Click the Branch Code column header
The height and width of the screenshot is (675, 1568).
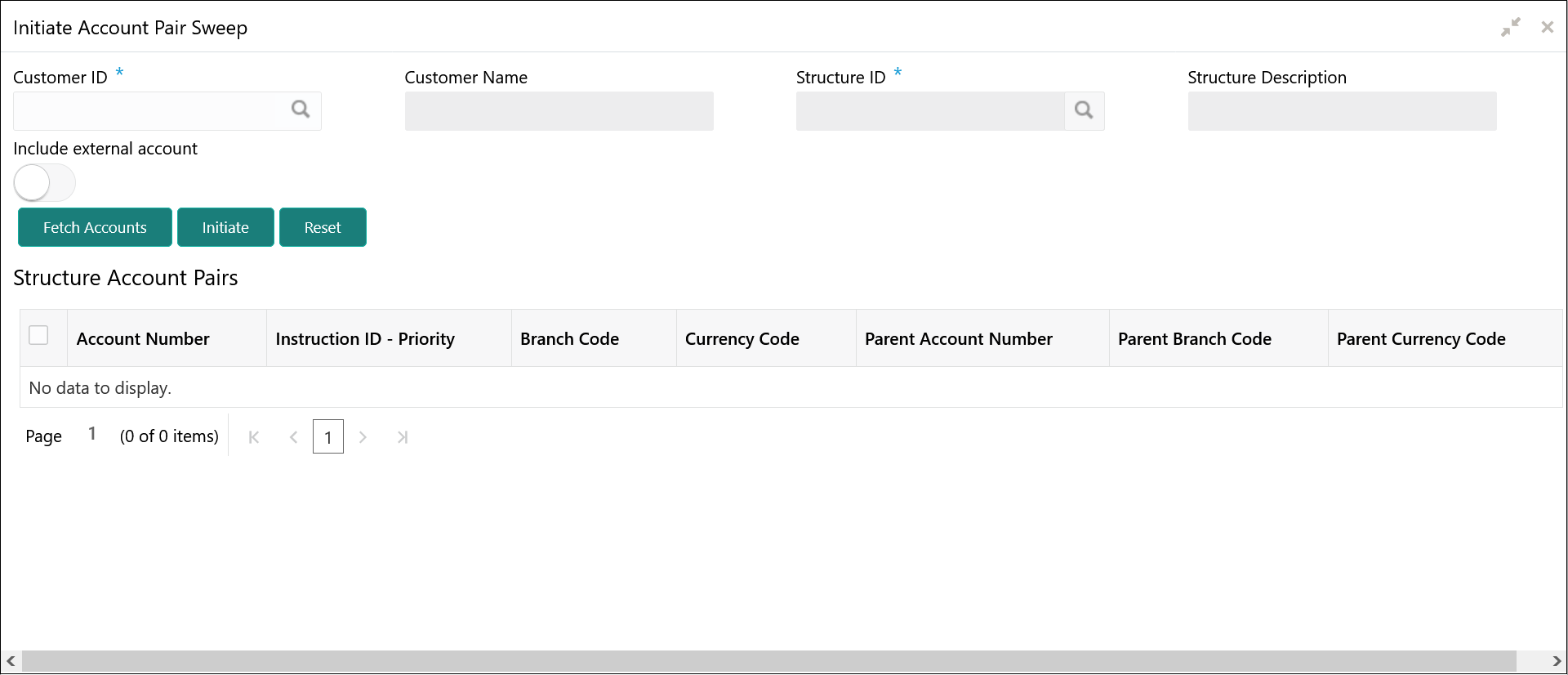point(594,338)
